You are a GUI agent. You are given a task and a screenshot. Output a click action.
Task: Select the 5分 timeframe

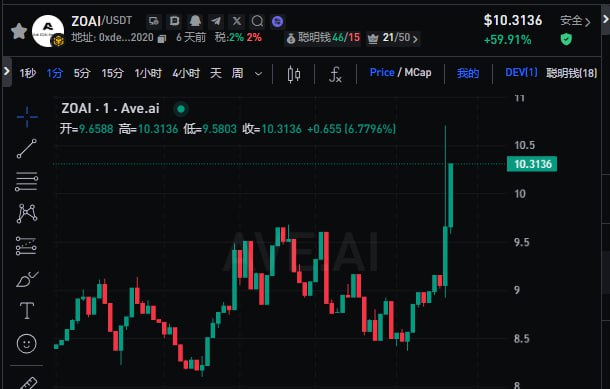(82, 73)
